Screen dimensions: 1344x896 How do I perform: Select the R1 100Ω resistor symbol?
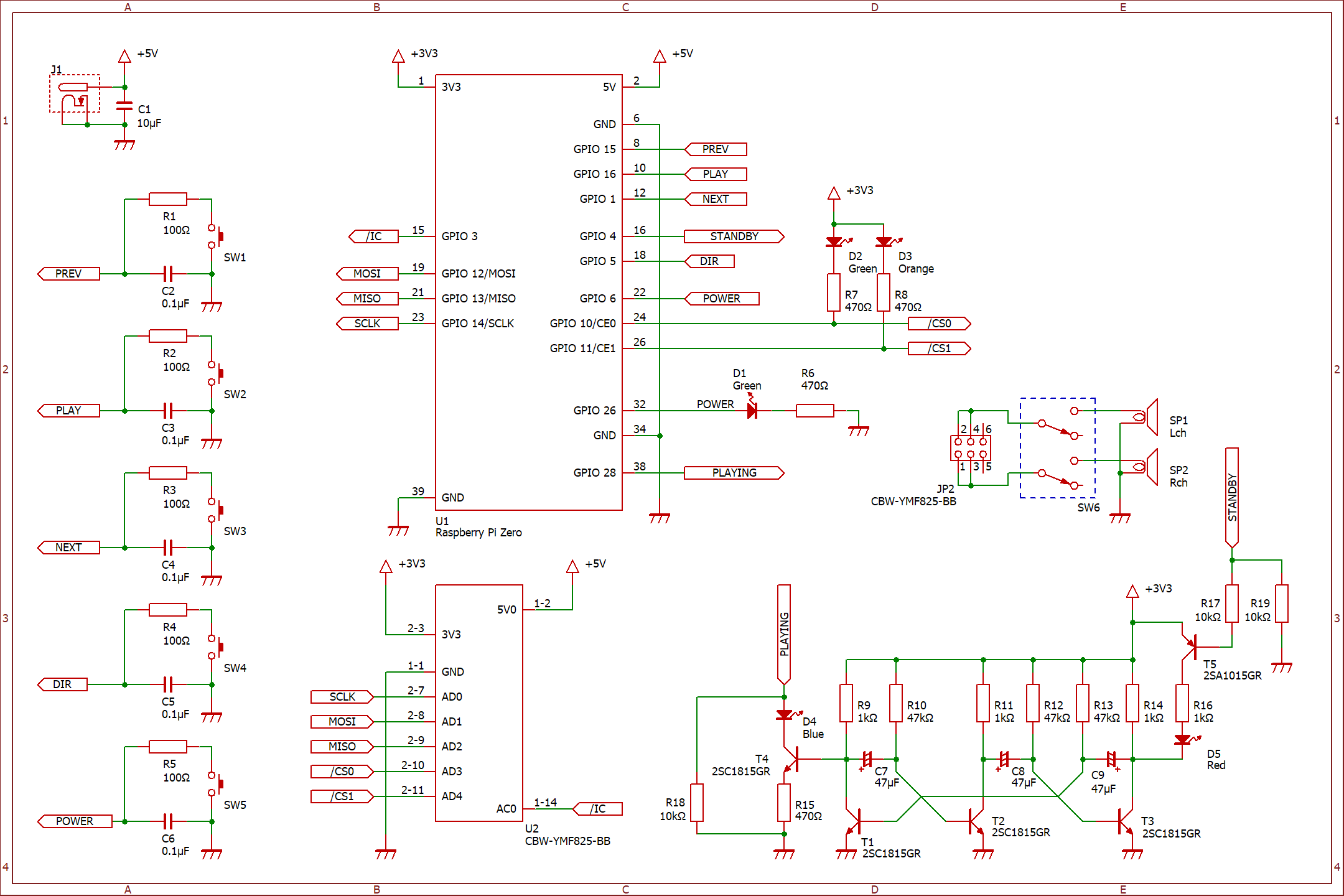(168, 199)
